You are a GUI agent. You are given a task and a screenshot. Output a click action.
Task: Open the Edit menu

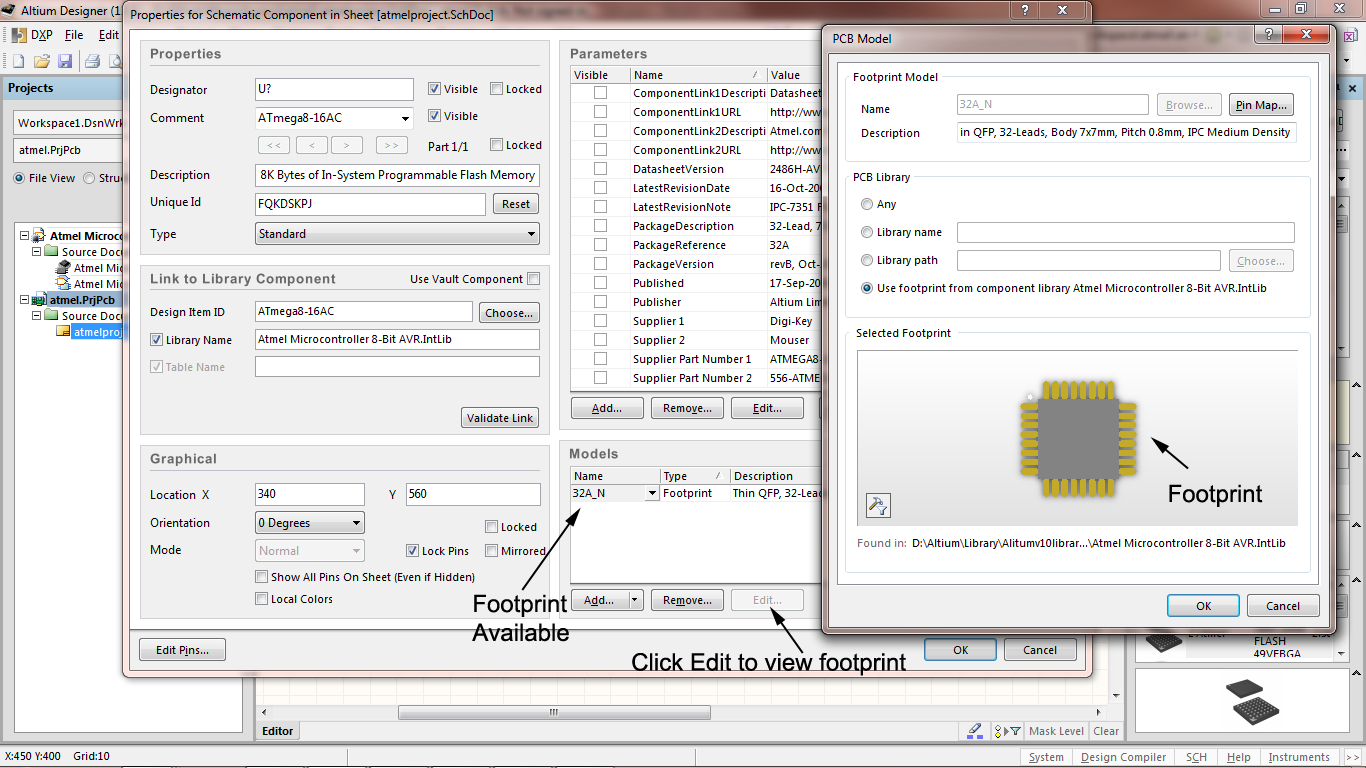108,34
